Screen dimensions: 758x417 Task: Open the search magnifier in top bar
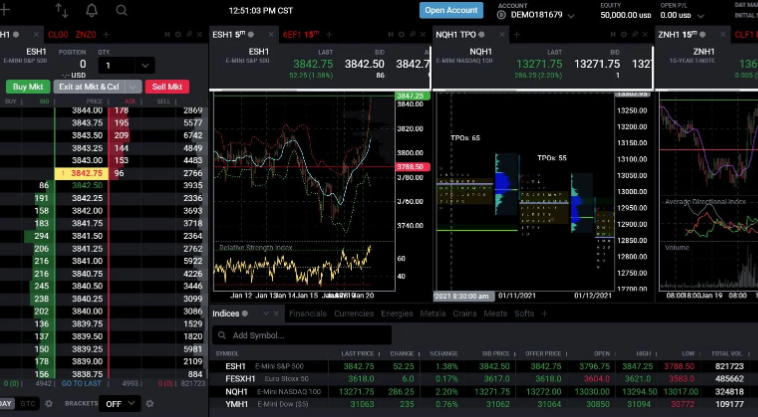pos(121,11)
